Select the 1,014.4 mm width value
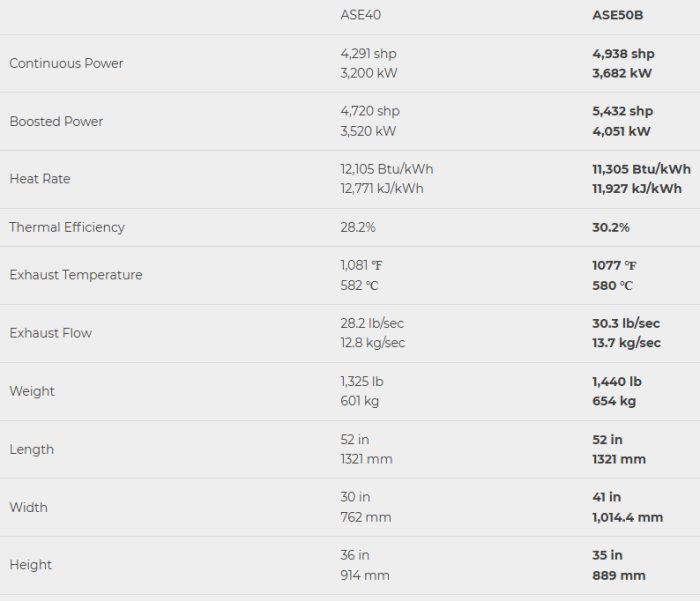Screen dimensions: 700x601 [627, 517]
